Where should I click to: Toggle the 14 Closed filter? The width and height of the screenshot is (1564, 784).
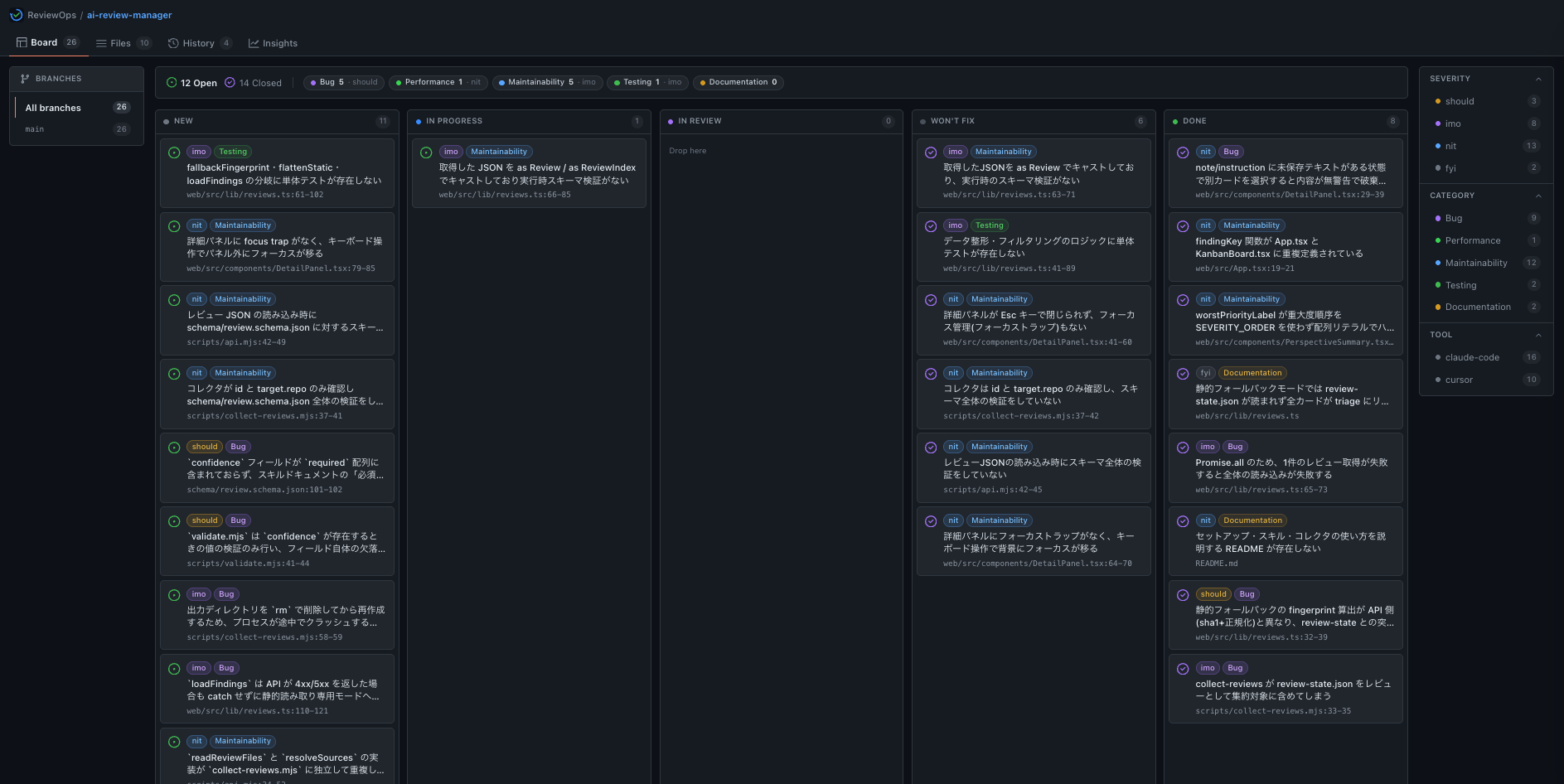point(253,83)
